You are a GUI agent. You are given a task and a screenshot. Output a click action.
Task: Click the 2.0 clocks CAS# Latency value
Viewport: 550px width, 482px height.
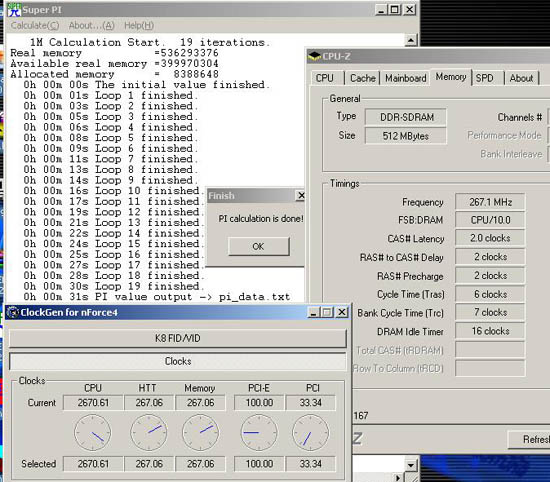click(x=490, y=238)
